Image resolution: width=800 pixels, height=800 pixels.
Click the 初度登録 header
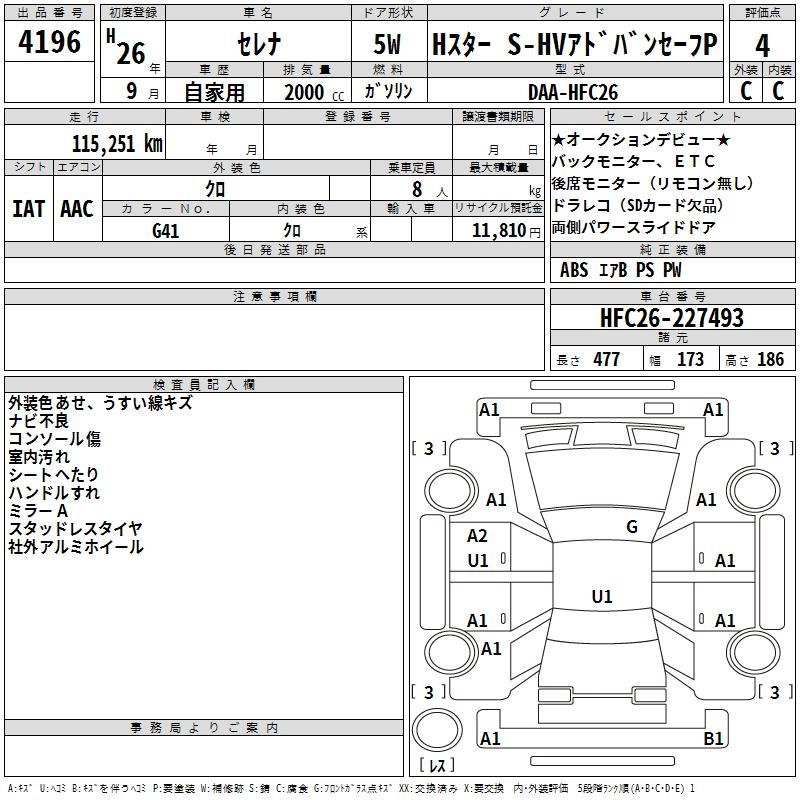[133, 13]
